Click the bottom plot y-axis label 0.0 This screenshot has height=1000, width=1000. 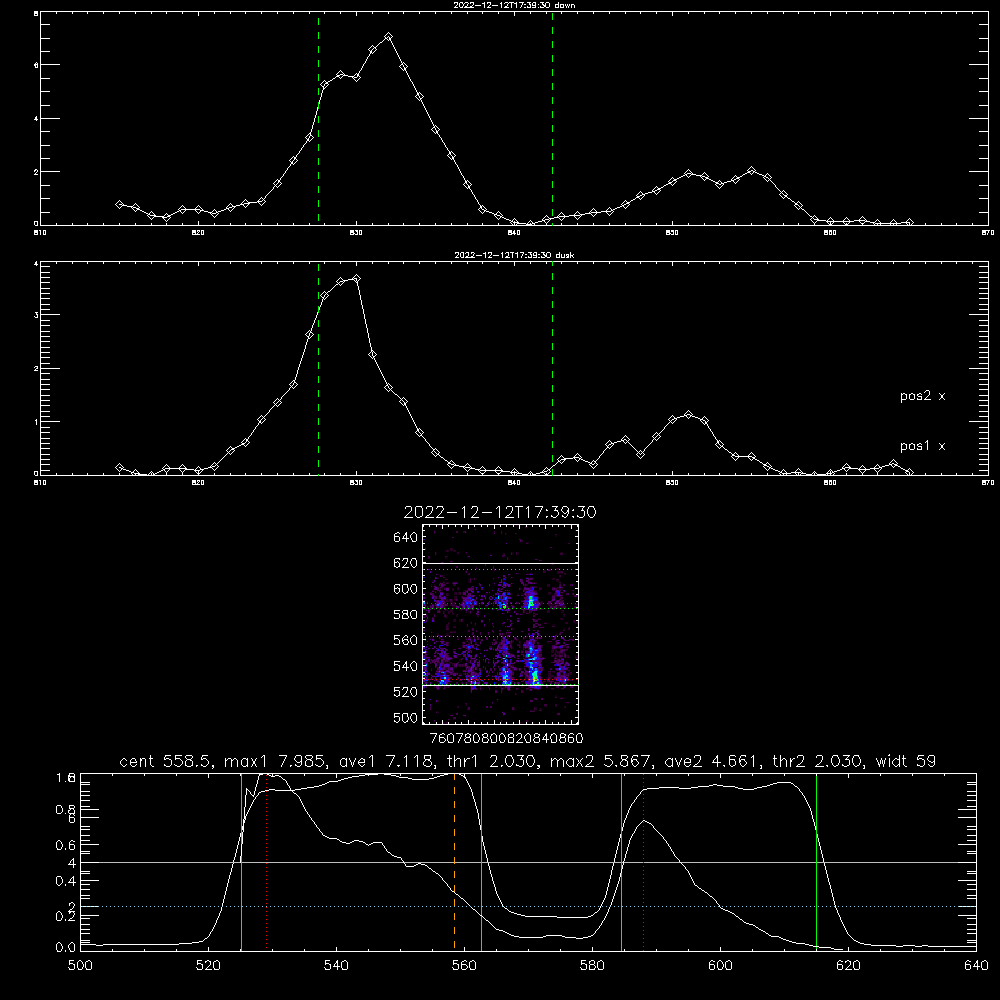point(66,948)
